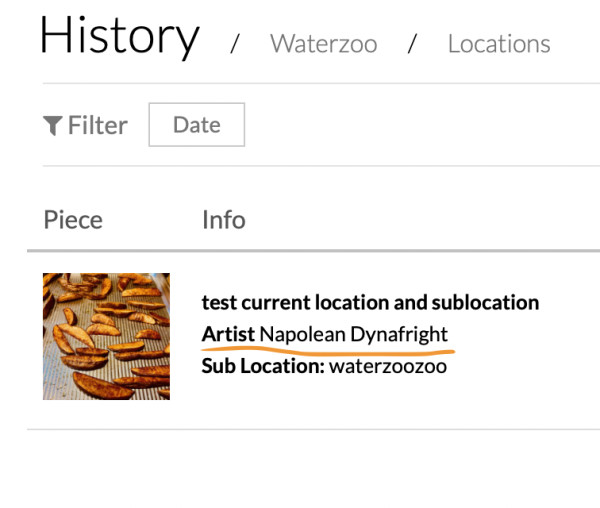Click the artist surname 'Dynafright'
The image size is (600, 508).
tap(399, 334)
